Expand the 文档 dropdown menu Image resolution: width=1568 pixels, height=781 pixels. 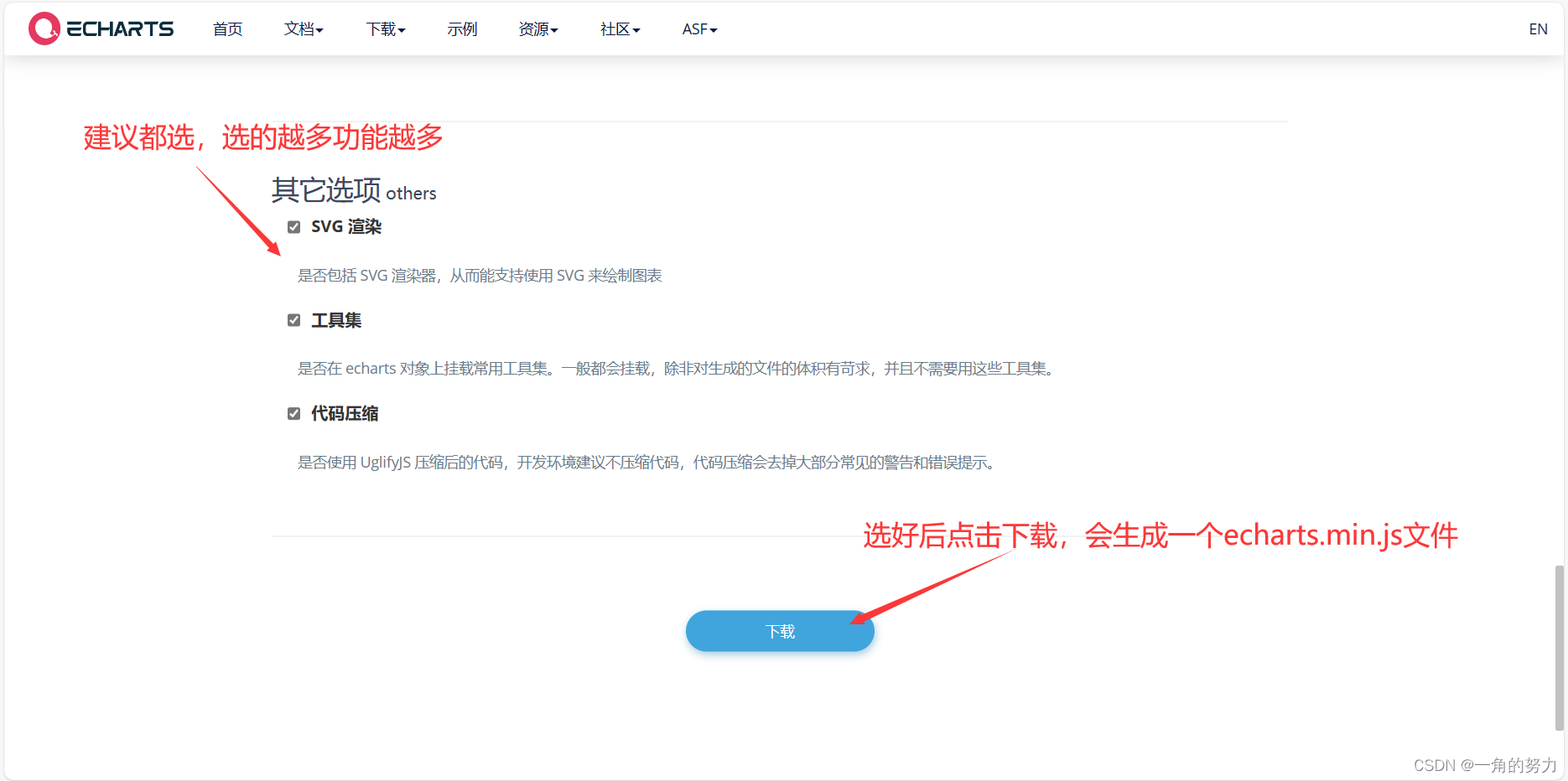click(x=304, y=29)
